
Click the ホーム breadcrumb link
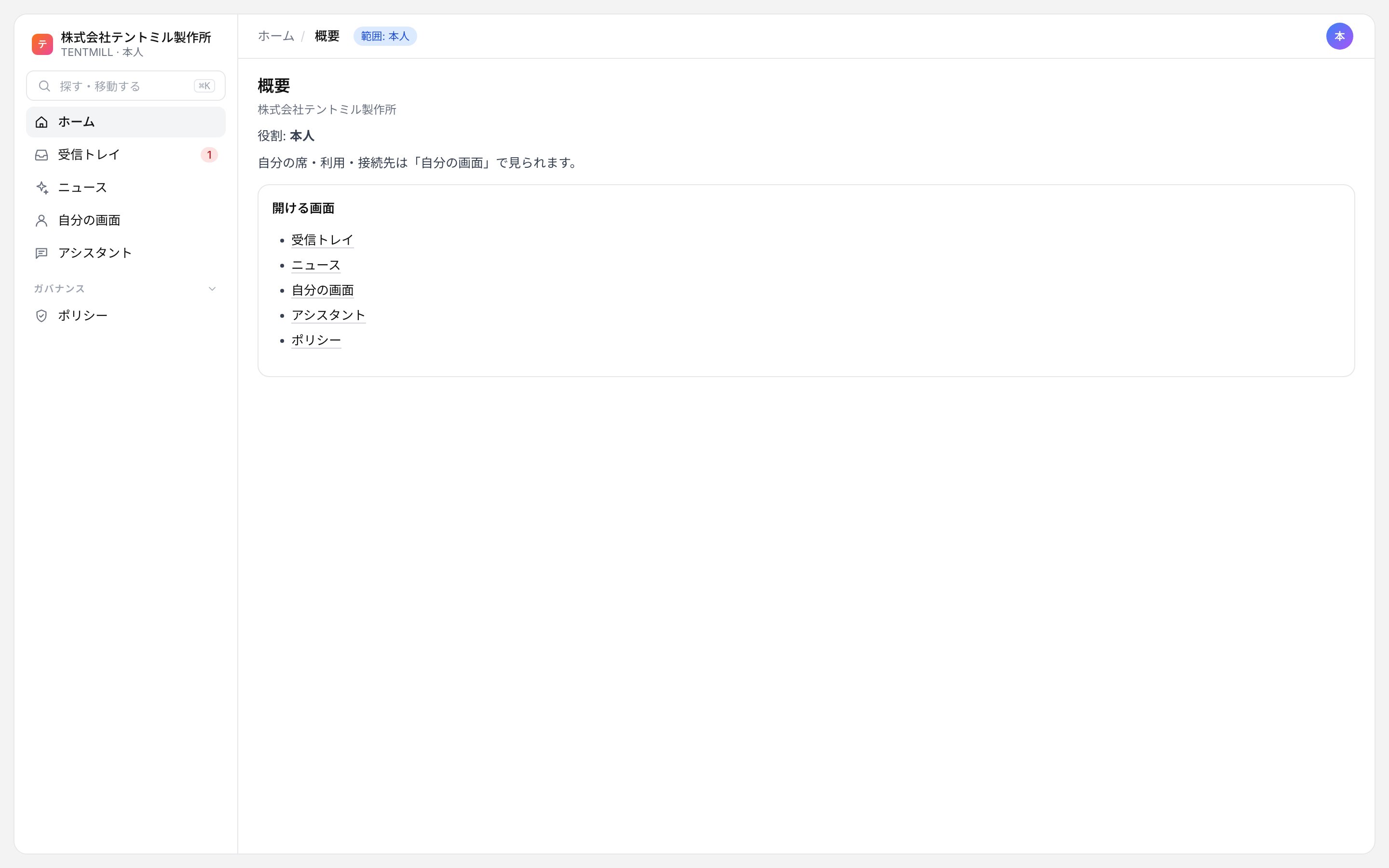[x=276, y=36]
